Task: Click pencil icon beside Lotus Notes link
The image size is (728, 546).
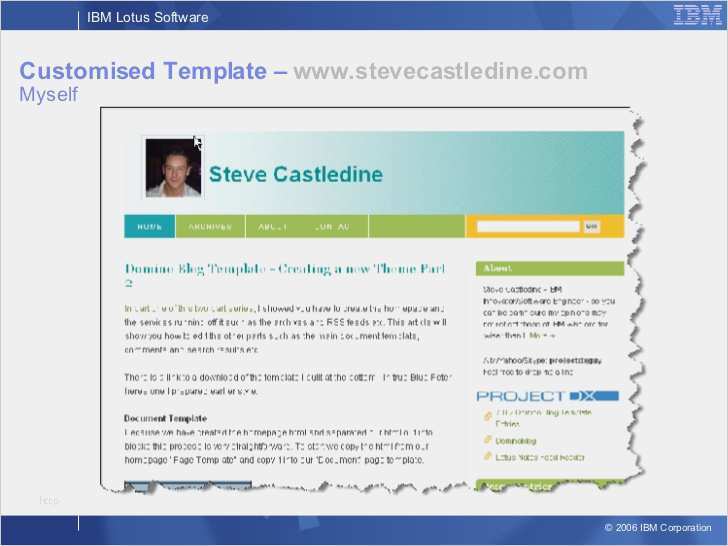Action: point(487,456)
